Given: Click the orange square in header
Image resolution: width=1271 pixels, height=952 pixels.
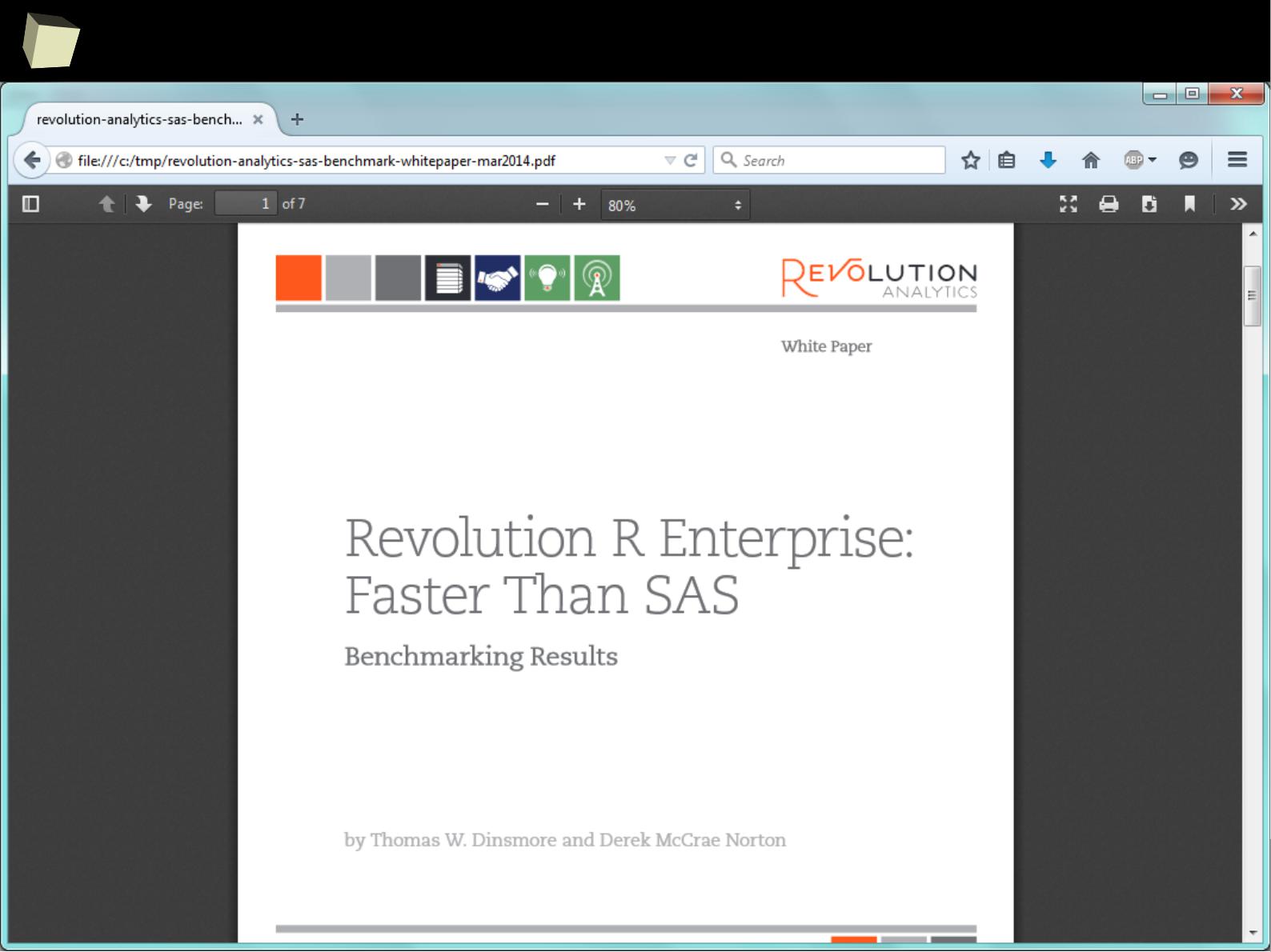Looking at the screenshot, I should pos(299,278).
